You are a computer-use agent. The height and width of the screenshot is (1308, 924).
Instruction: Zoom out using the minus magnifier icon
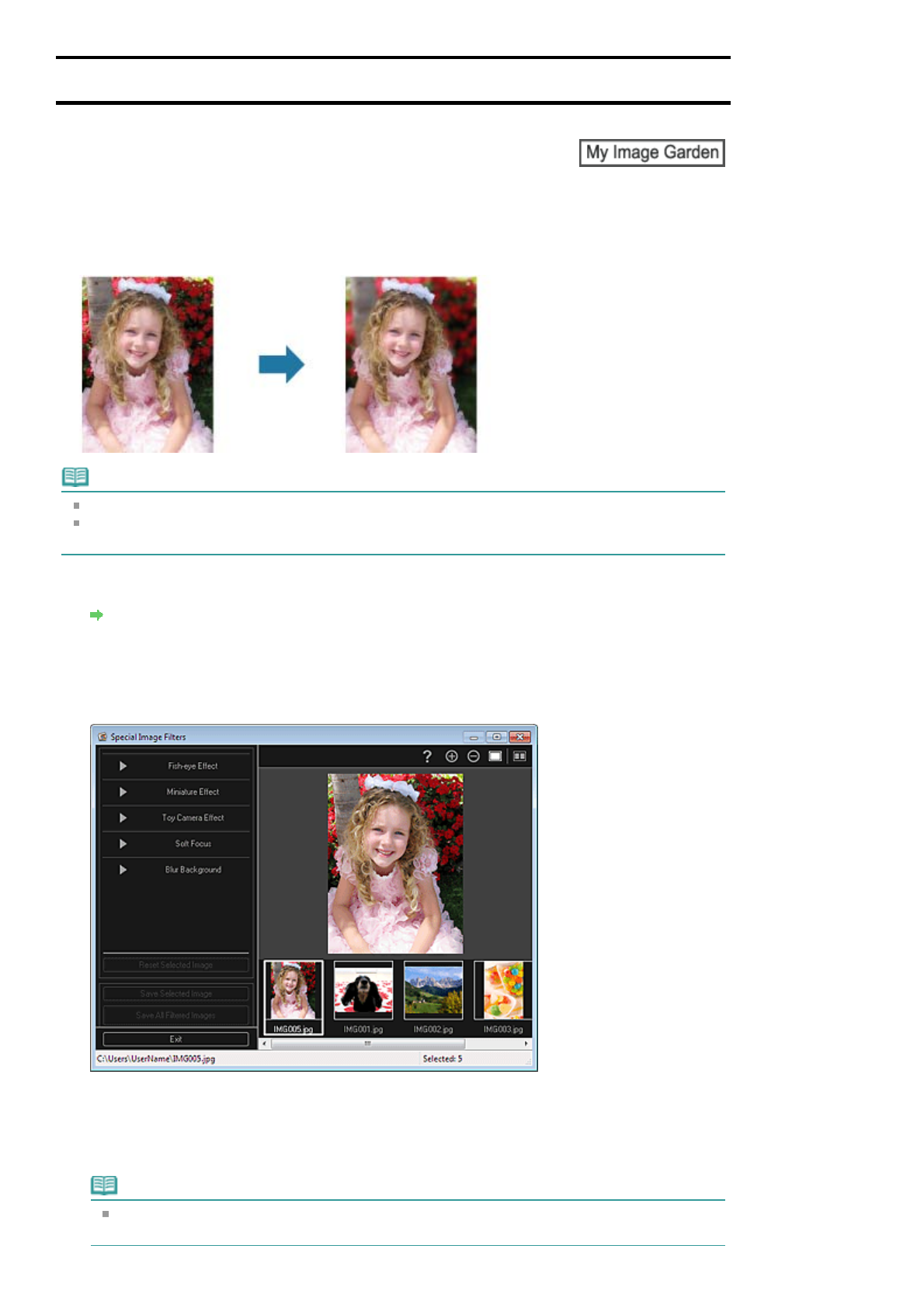pos(473,756)
